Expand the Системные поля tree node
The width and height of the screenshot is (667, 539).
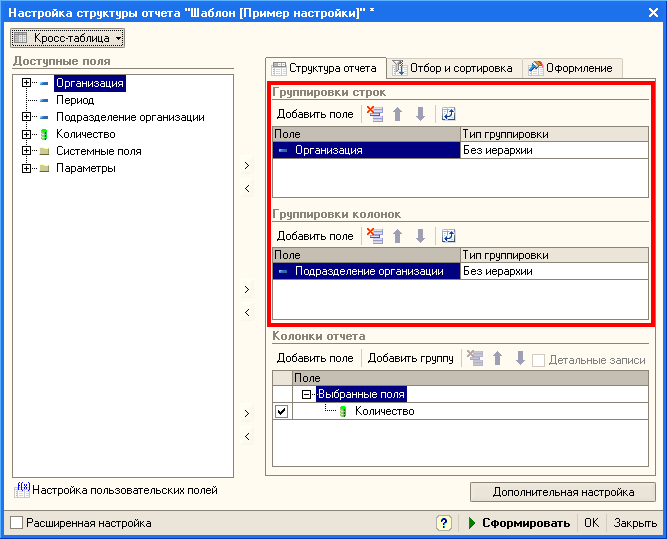coord(27,151)
